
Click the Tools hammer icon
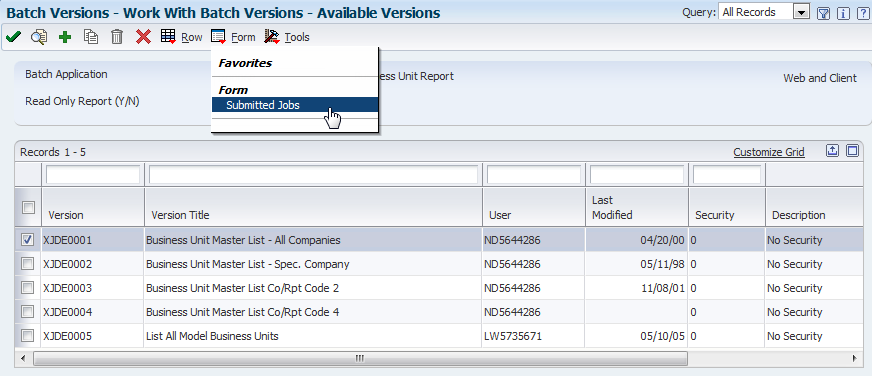[272, 37]
